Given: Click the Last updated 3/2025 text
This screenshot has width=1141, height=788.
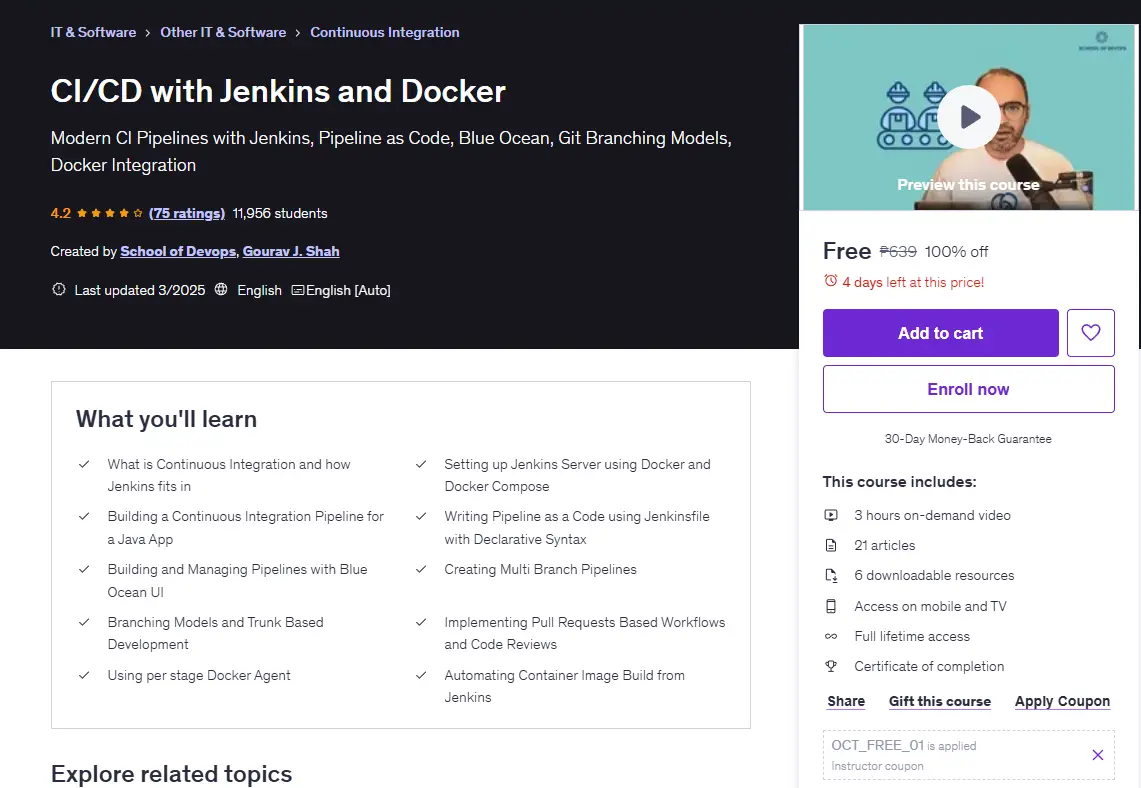Looking at the screenshot, I should (x=140, y=290).
